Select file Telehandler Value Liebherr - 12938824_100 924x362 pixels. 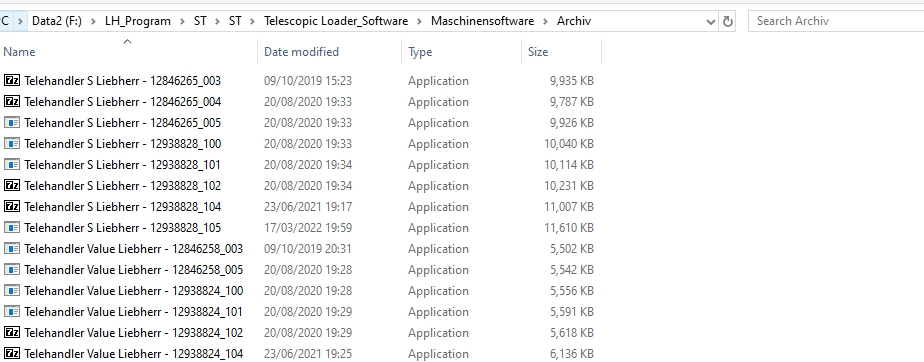pos(134,291)
